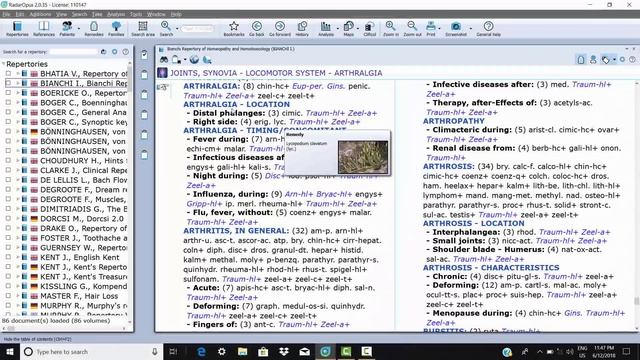Check the BHATIA V. repertory checkbox

pyautogui.click(x=8, y=73)
